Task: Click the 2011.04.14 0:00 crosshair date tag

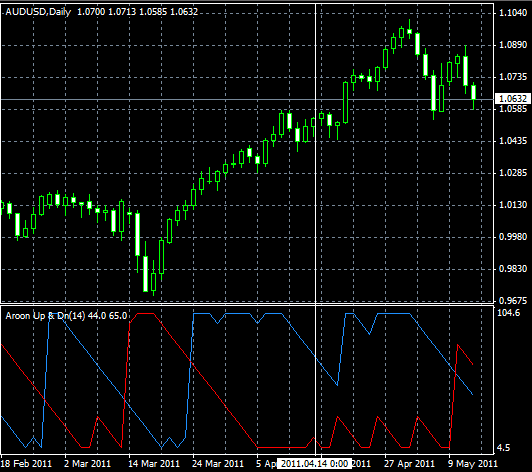Action: pos(314,464)
